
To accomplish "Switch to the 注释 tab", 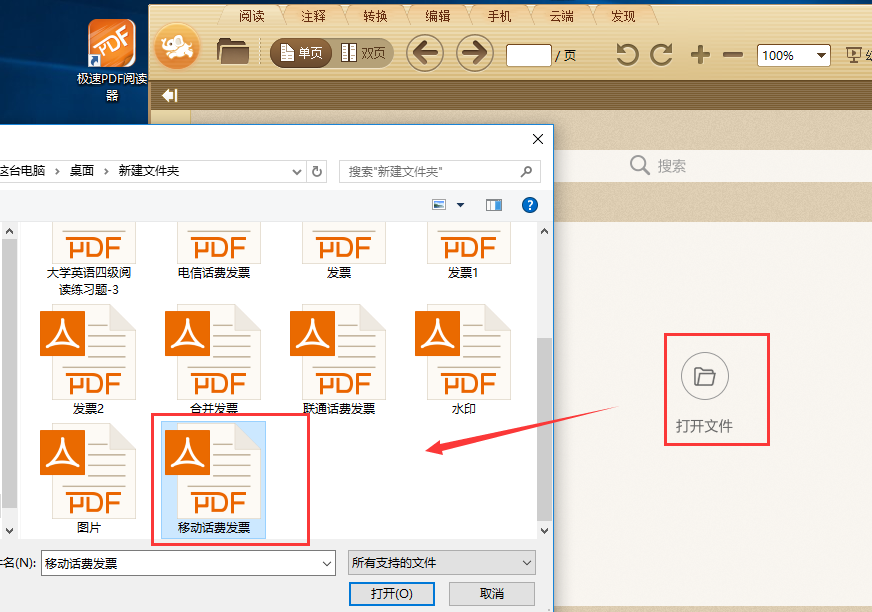I will [314, 16].
